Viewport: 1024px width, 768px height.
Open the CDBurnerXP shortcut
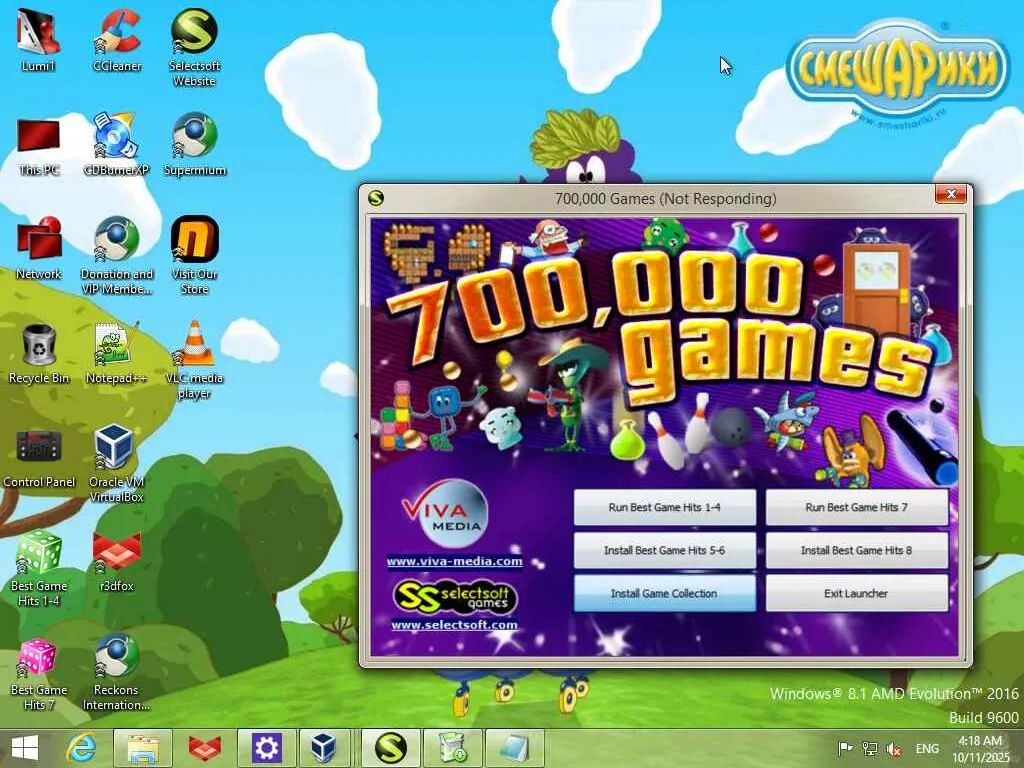[x=116, y=144]
